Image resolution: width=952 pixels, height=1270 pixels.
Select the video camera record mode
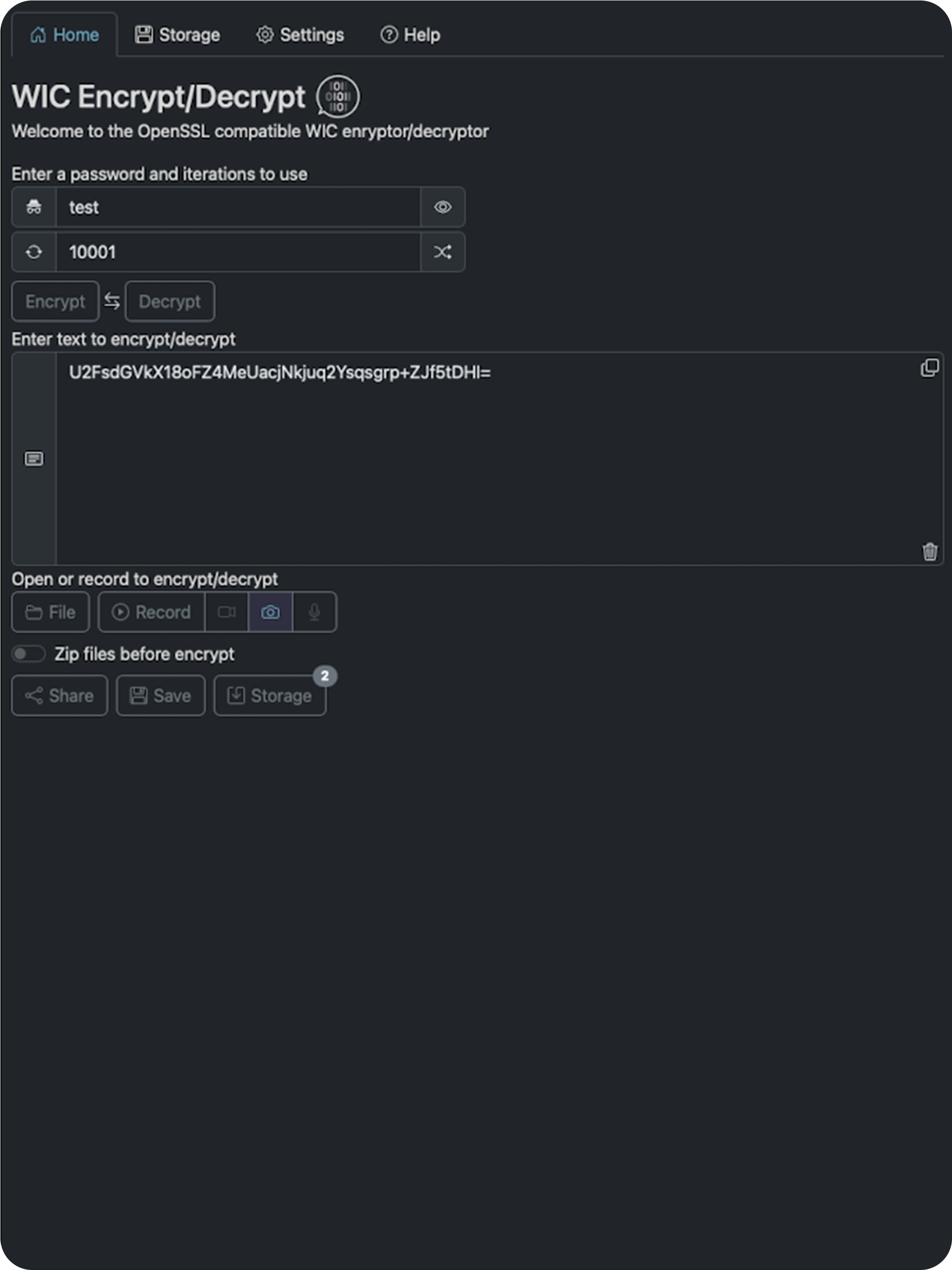[x=226, y=612]
